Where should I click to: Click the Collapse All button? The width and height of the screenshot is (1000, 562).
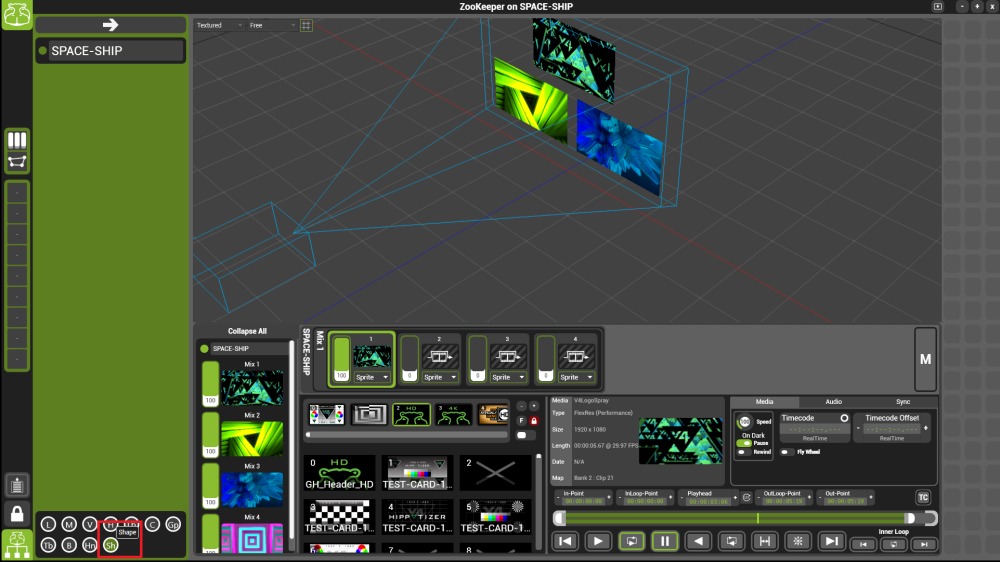point(247,331)
